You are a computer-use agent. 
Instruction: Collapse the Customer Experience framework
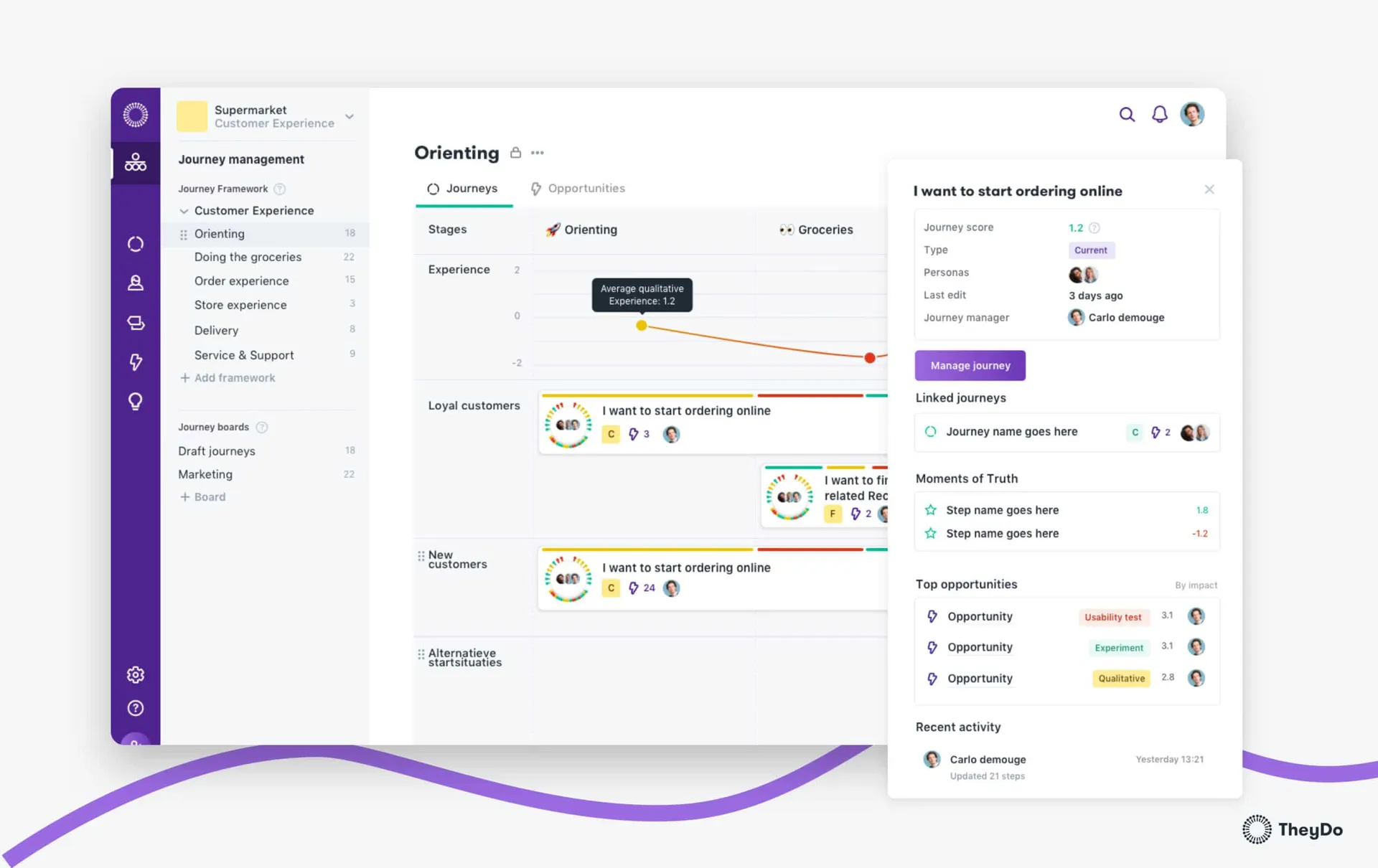tap(184, 211)
